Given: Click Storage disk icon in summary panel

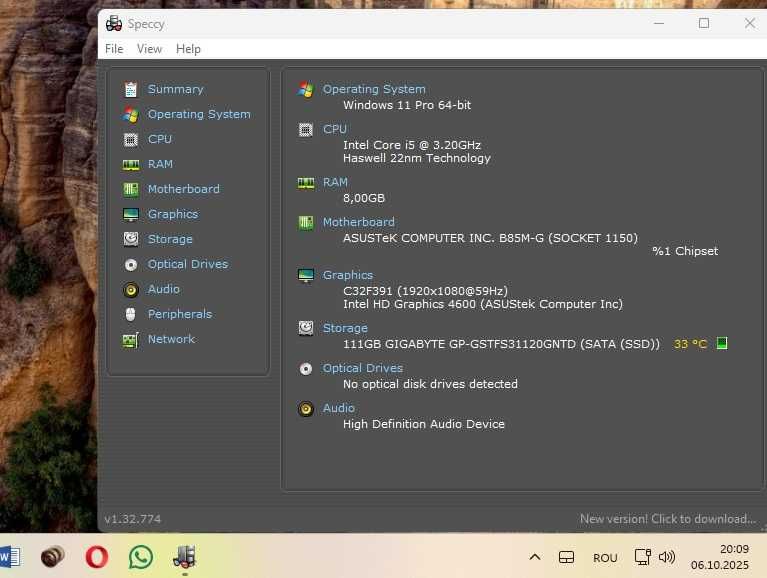Looking at the screenshot, I should [x=306, y=328].
